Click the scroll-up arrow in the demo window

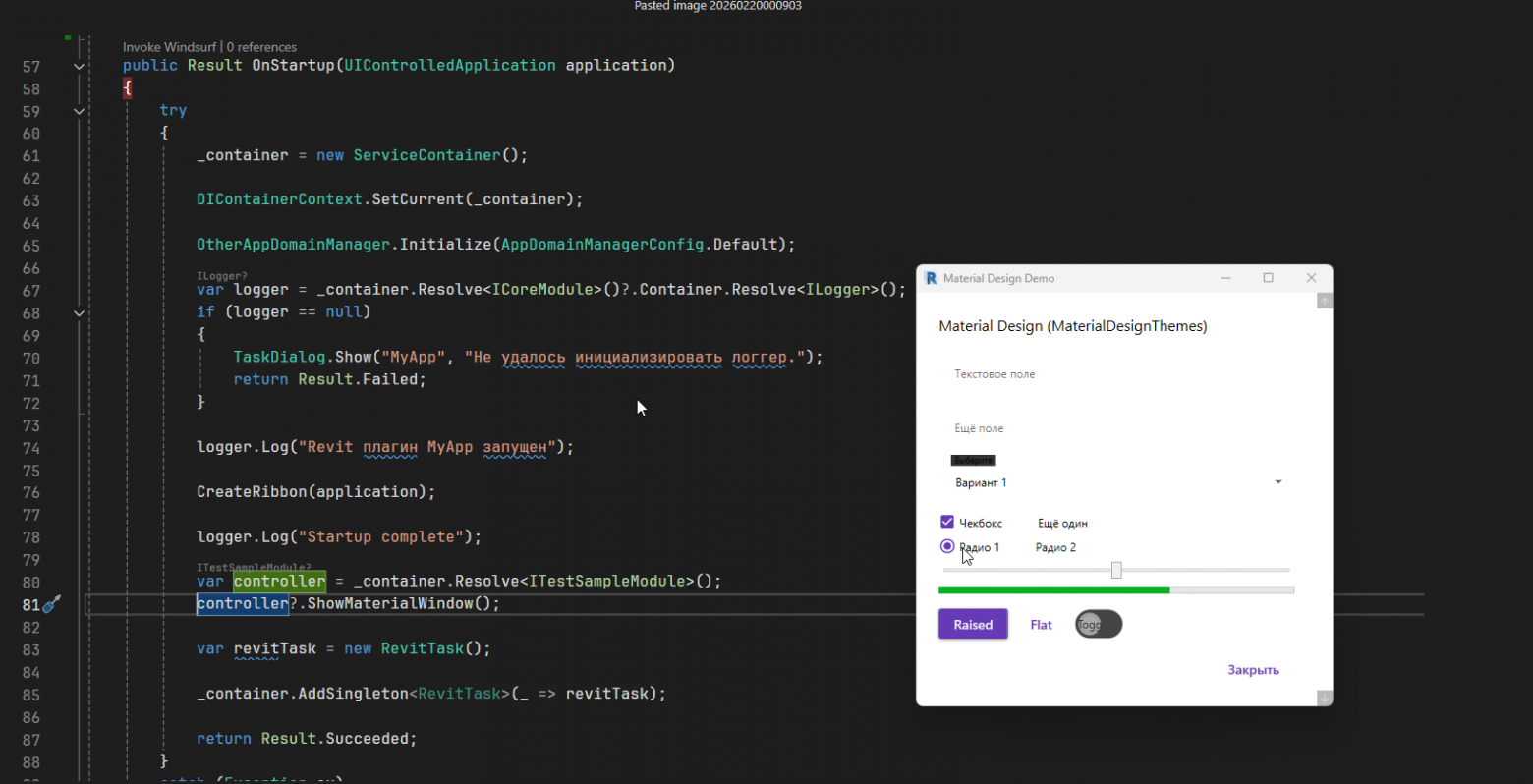click(x=1325, y=301)
